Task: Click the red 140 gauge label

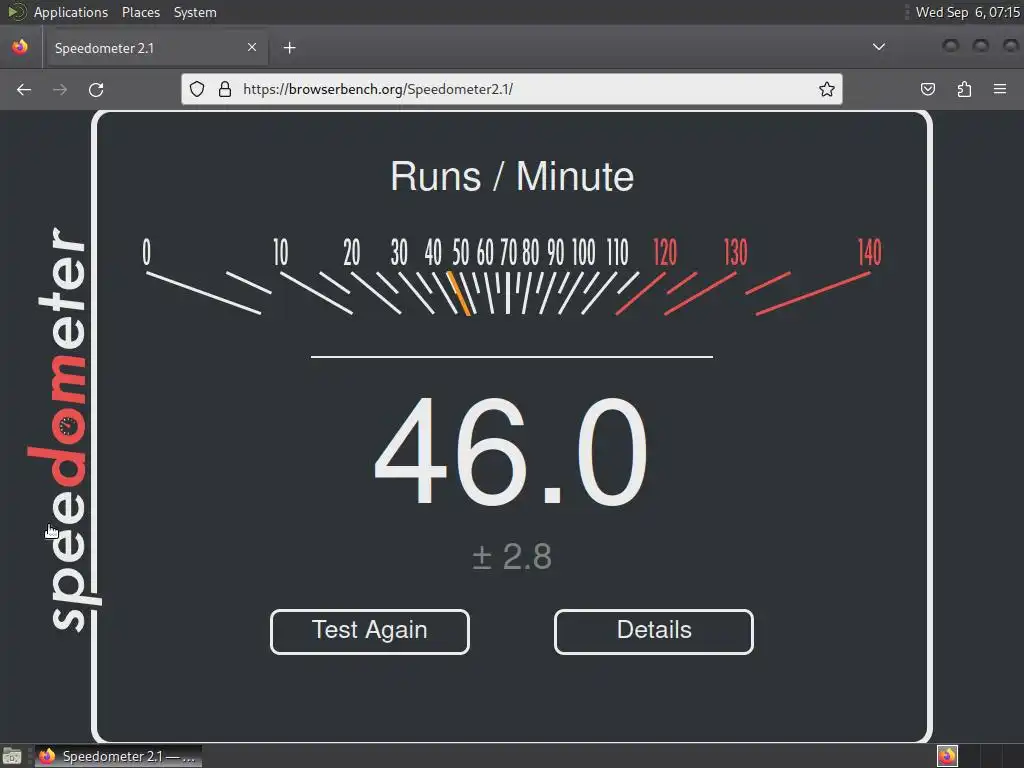Action: [x=869, y=252]
